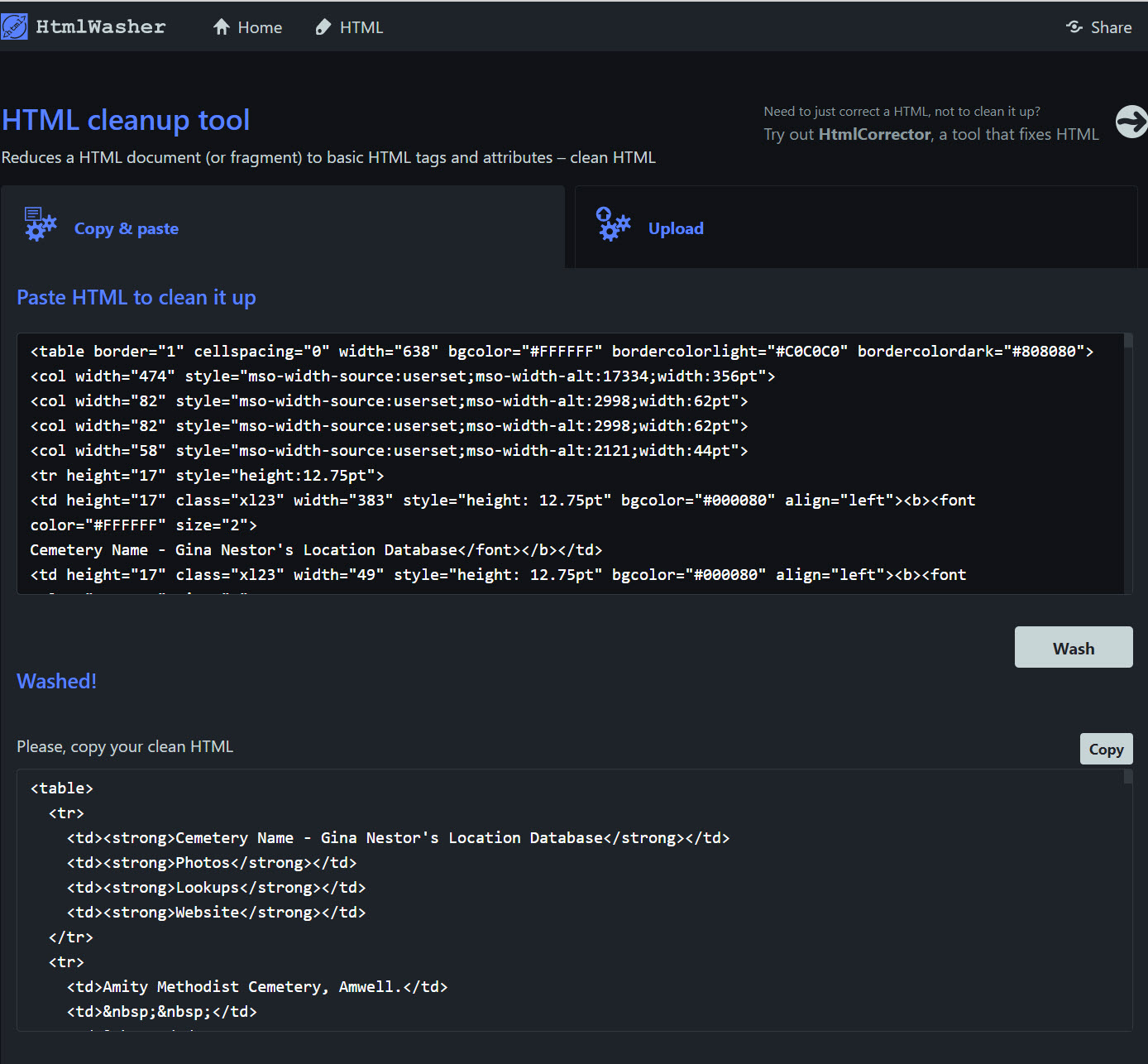Screen dimensions: 1148x1064
Task: Click the HTML pencil icon
Action: [x=323, y=27]
